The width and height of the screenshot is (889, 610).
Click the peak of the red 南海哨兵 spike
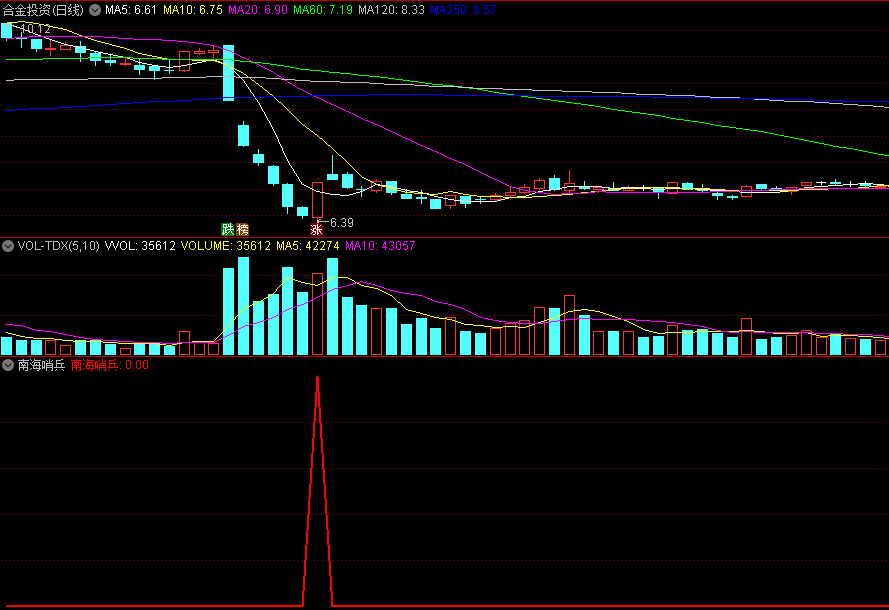click(318, 378)
